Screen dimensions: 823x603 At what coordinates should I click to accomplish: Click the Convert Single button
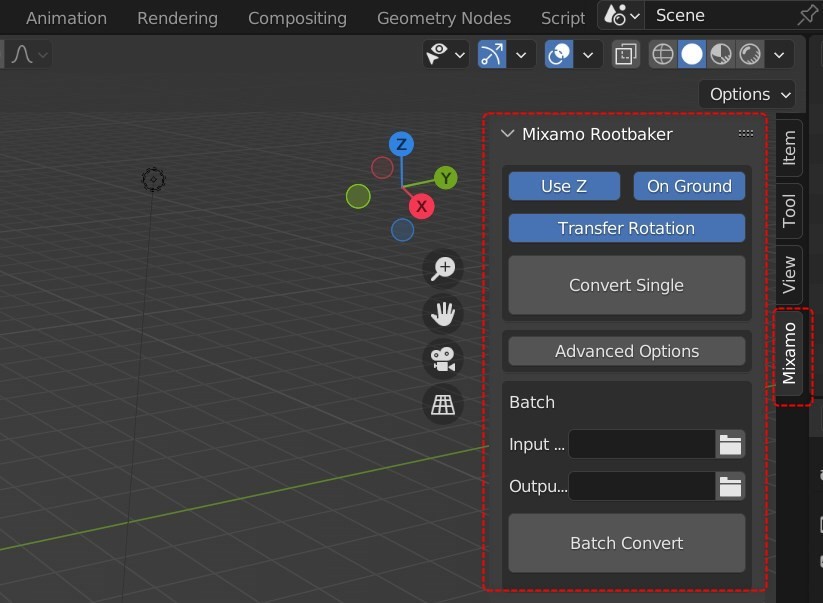[x=627, y=285]
